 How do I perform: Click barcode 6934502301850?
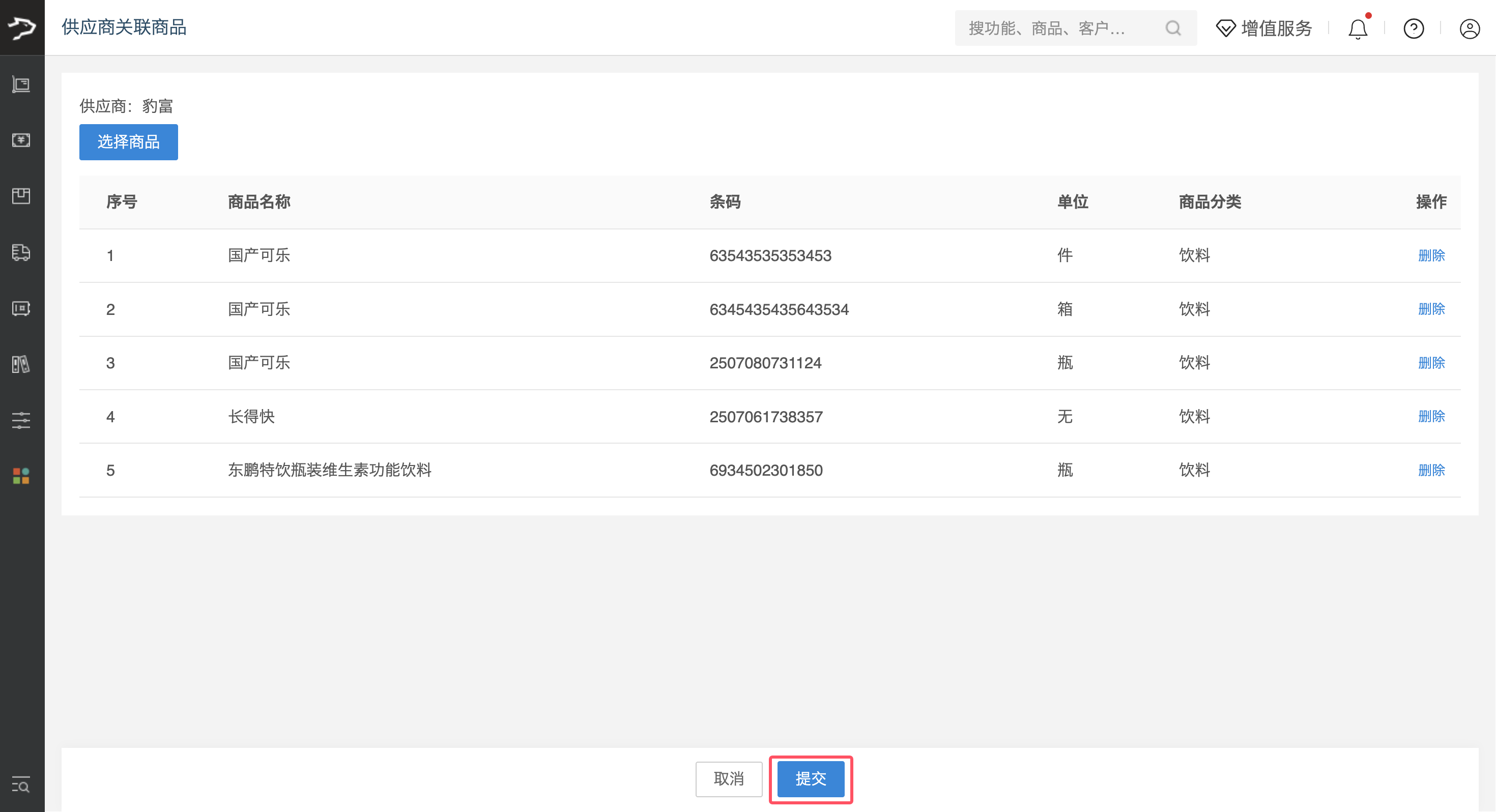[x=766, y=471]
